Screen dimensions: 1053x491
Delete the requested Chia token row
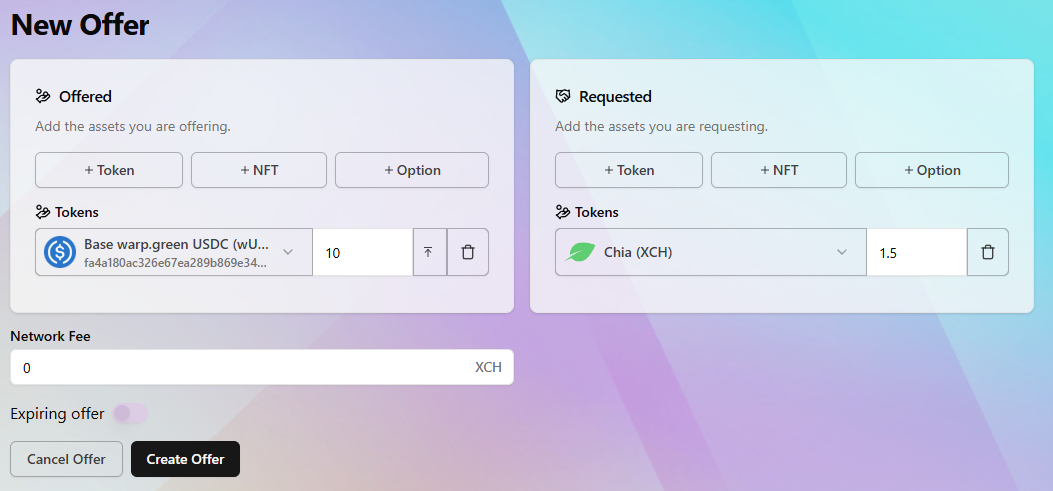coord(988,252)
